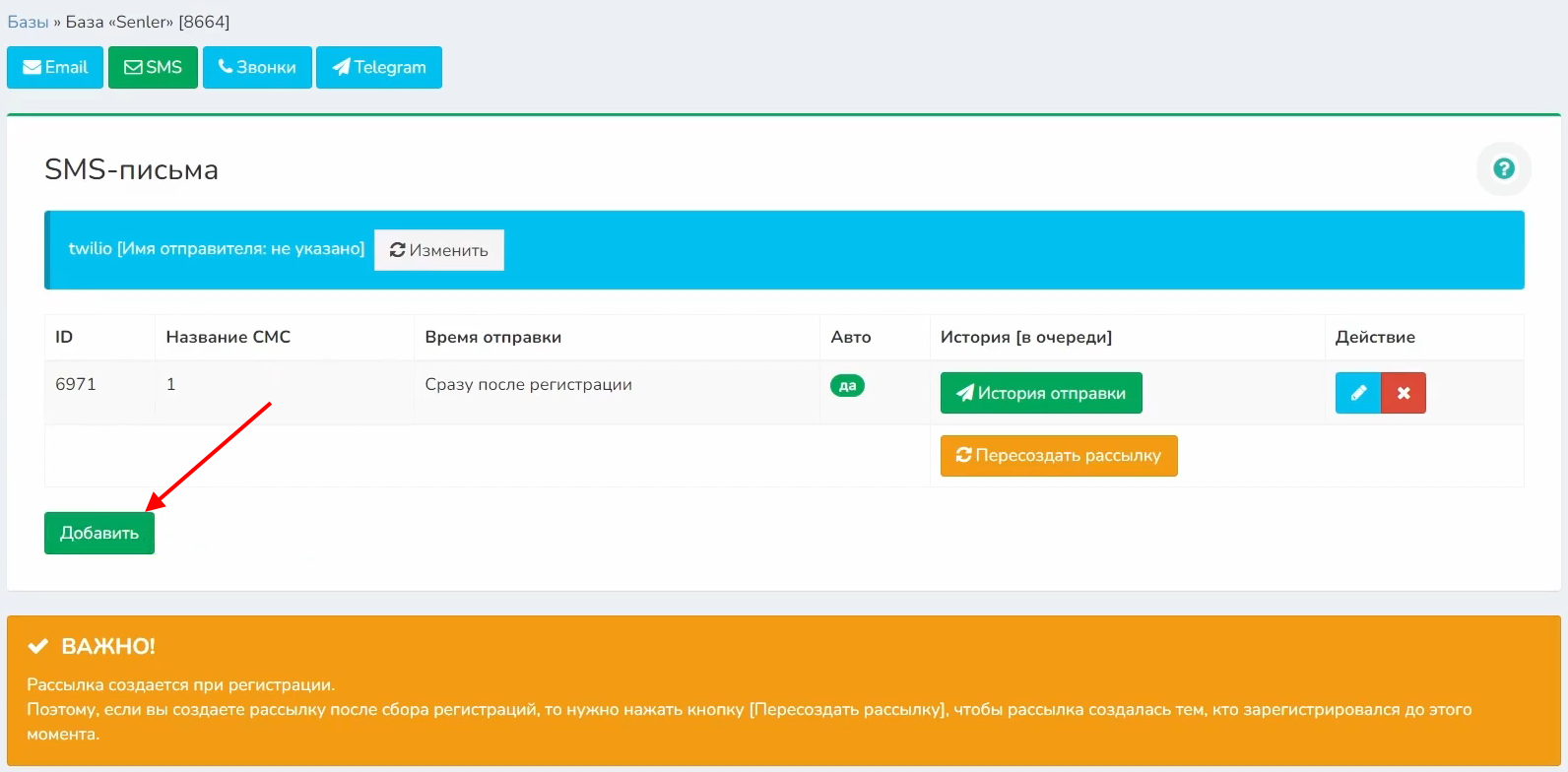This screenshot has width=1568, height=772.
Task: Click the orange Пересоздать рассылку button
Action: (x=1059, y=456)
